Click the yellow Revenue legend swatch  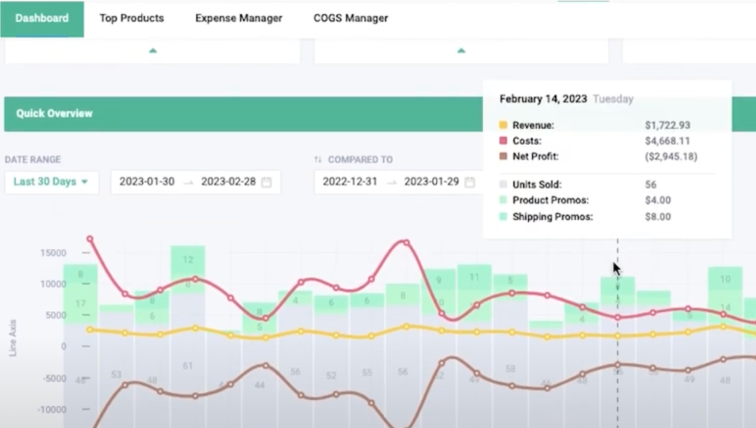[503, 125]
